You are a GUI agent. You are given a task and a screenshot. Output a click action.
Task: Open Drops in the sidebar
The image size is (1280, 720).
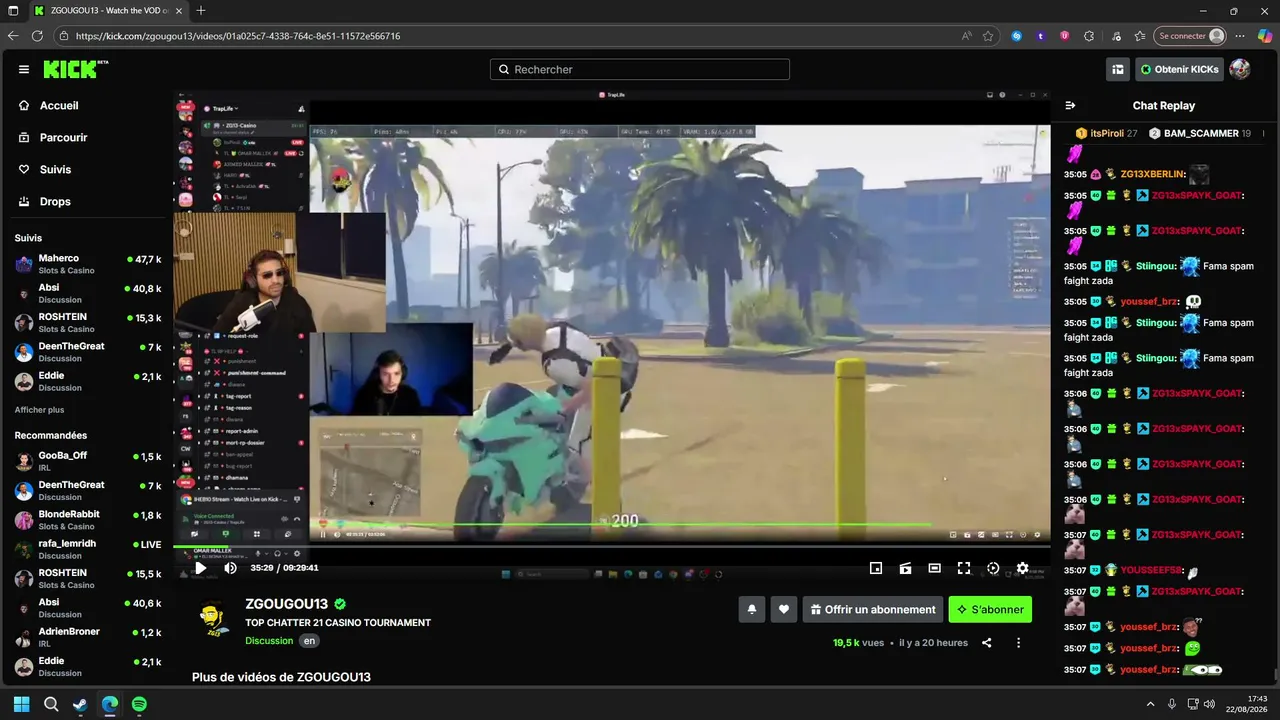[55, 201]
